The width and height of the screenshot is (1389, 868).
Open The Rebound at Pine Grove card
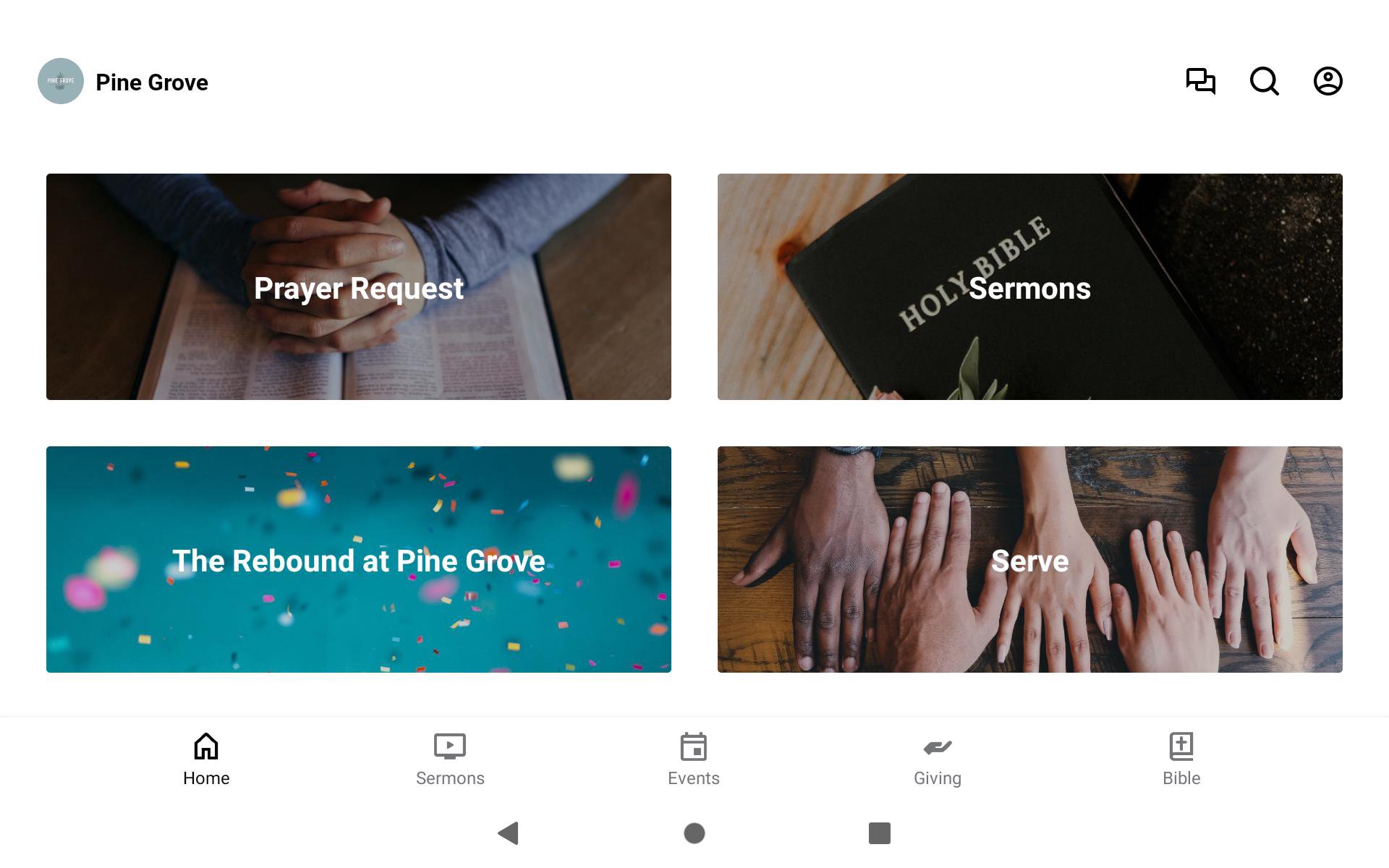(x=359, y=559)
